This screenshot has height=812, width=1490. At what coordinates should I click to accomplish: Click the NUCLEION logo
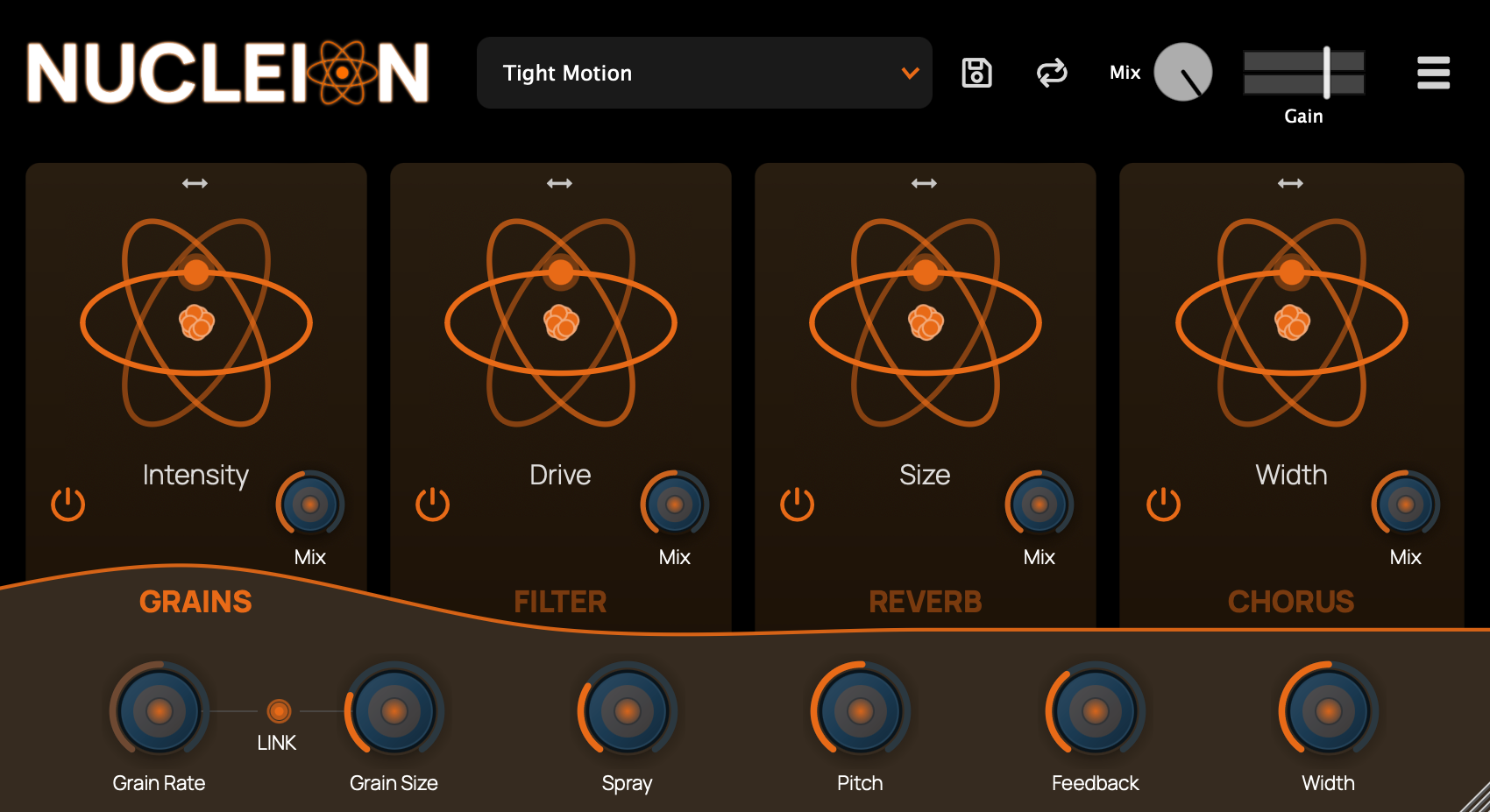[228, 74]
